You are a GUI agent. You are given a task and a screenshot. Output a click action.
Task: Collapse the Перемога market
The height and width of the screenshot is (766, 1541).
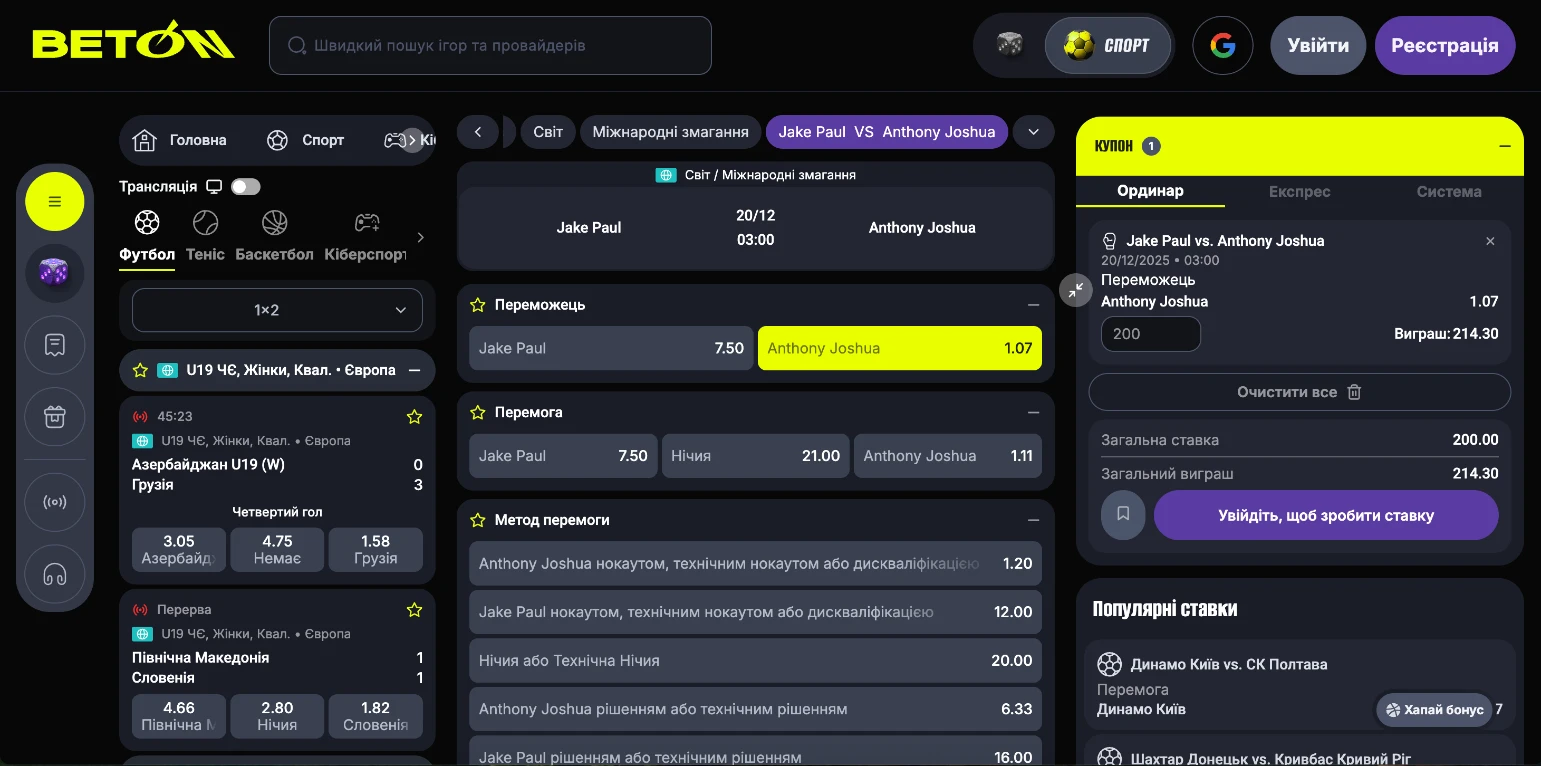coord(1033,412)
